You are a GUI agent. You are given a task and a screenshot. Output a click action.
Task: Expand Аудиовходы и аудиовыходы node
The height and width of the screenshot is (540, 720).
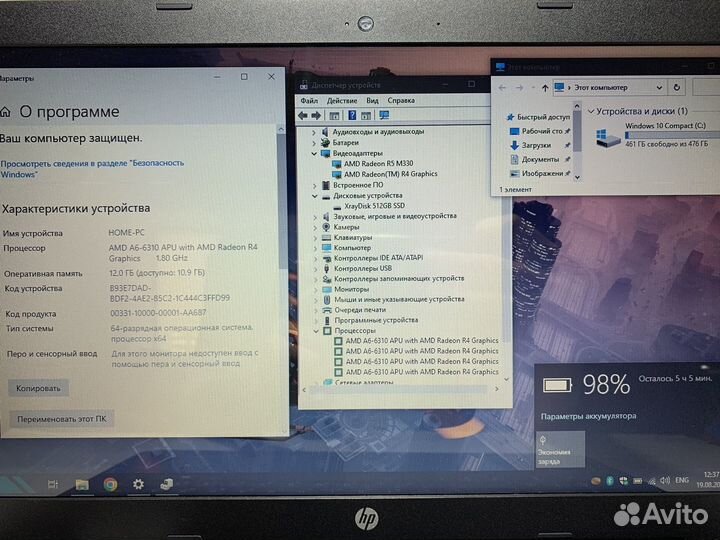(314, 132)
